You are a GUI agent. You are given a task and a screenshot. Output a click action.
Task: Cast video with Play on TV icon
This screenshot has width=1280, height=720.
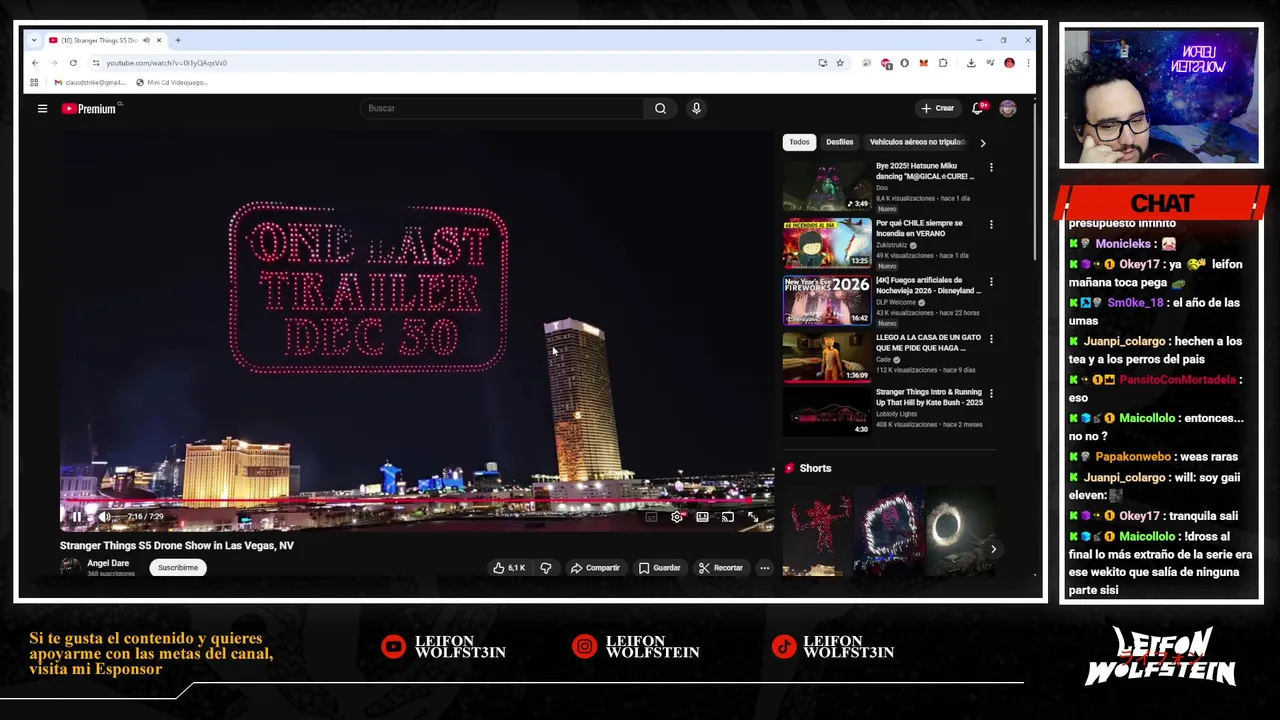click(727, 517)
